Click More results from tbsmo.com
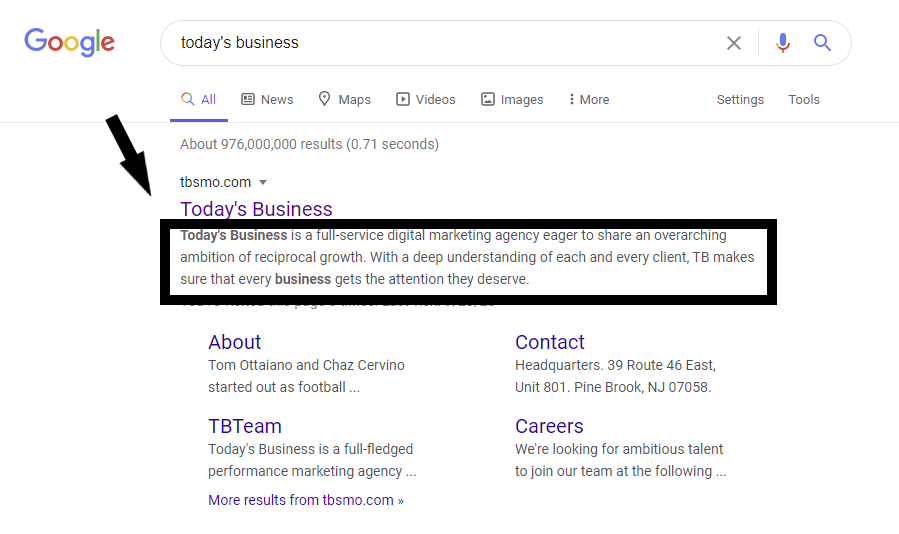 306,500
